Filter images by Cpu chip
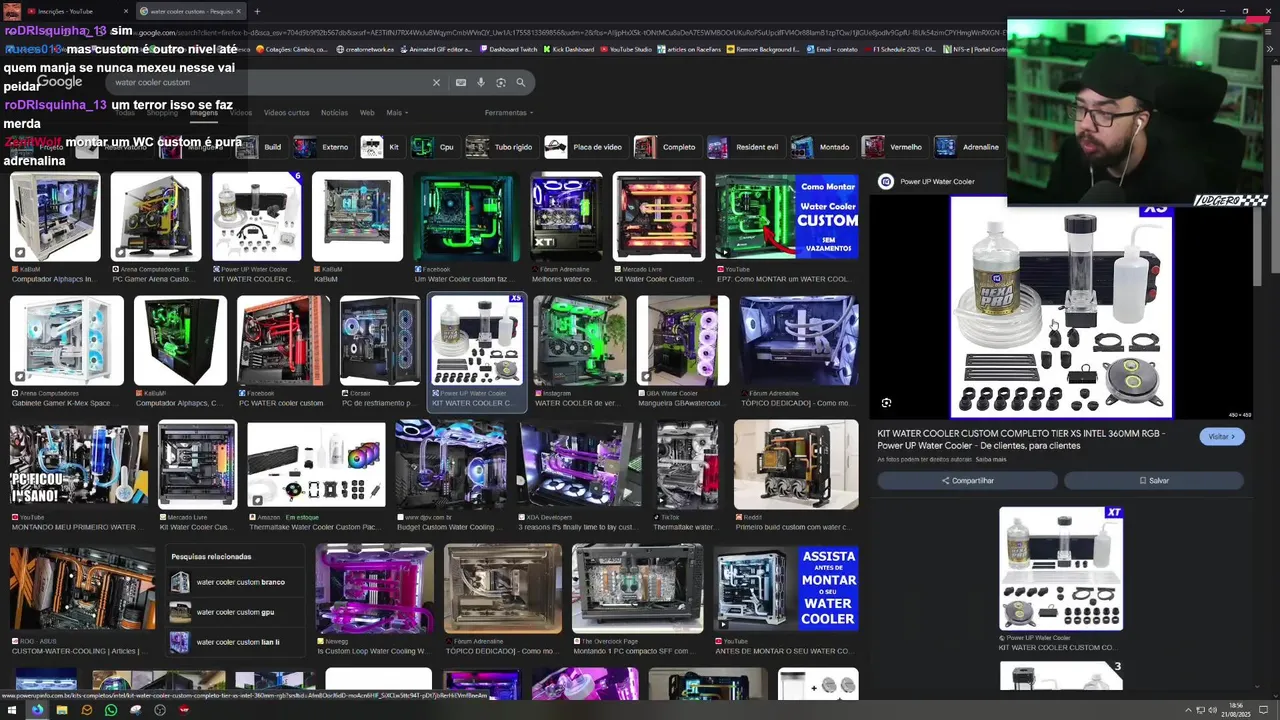Screen dimensions: 1280x720 tap(434, 147)
